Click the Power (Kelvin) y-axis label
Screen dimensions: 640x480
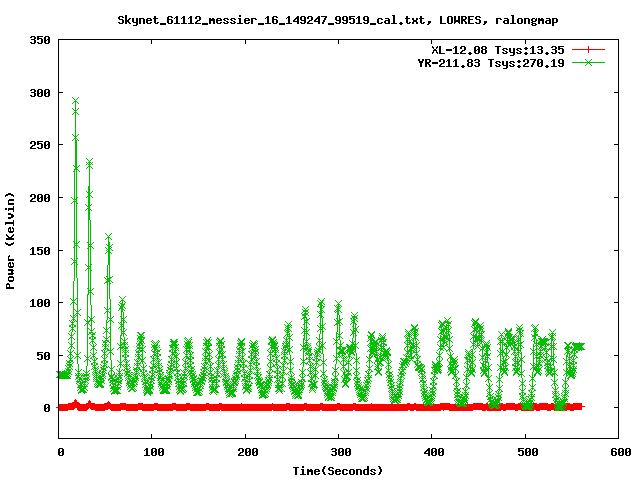(x=10, y=238)
